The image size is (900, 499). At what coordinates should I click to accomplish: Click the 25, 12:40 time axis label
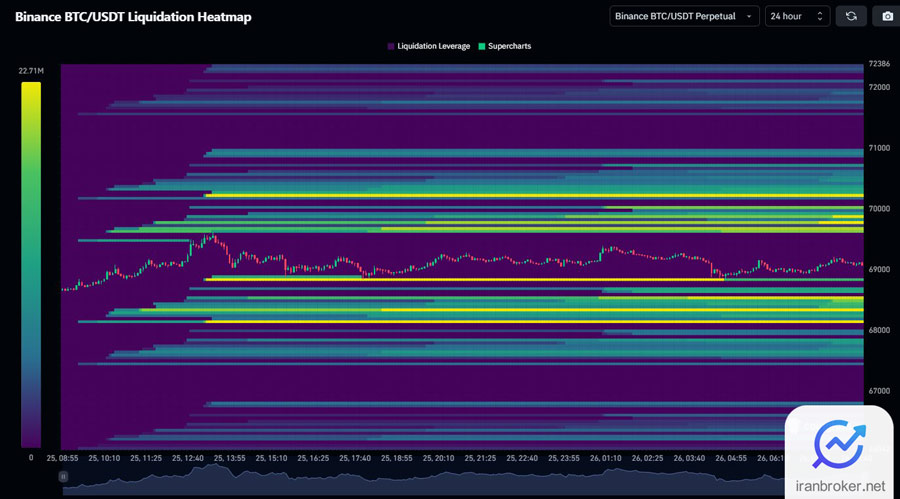click(188, 458)
